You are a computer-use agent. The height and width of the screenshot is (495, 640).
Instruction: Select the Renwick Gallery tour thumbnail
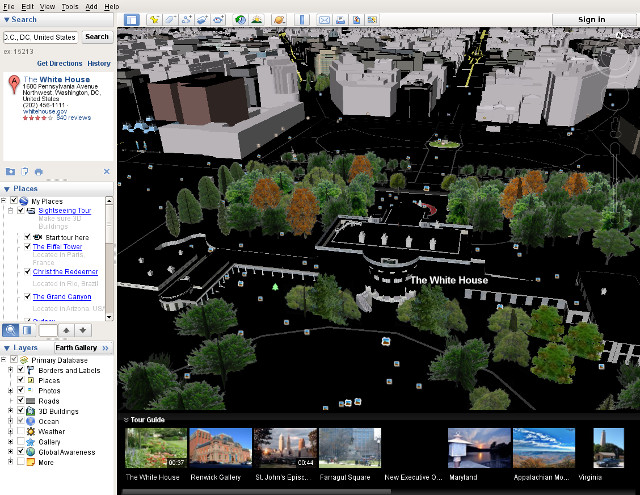(x=220, y=448)
